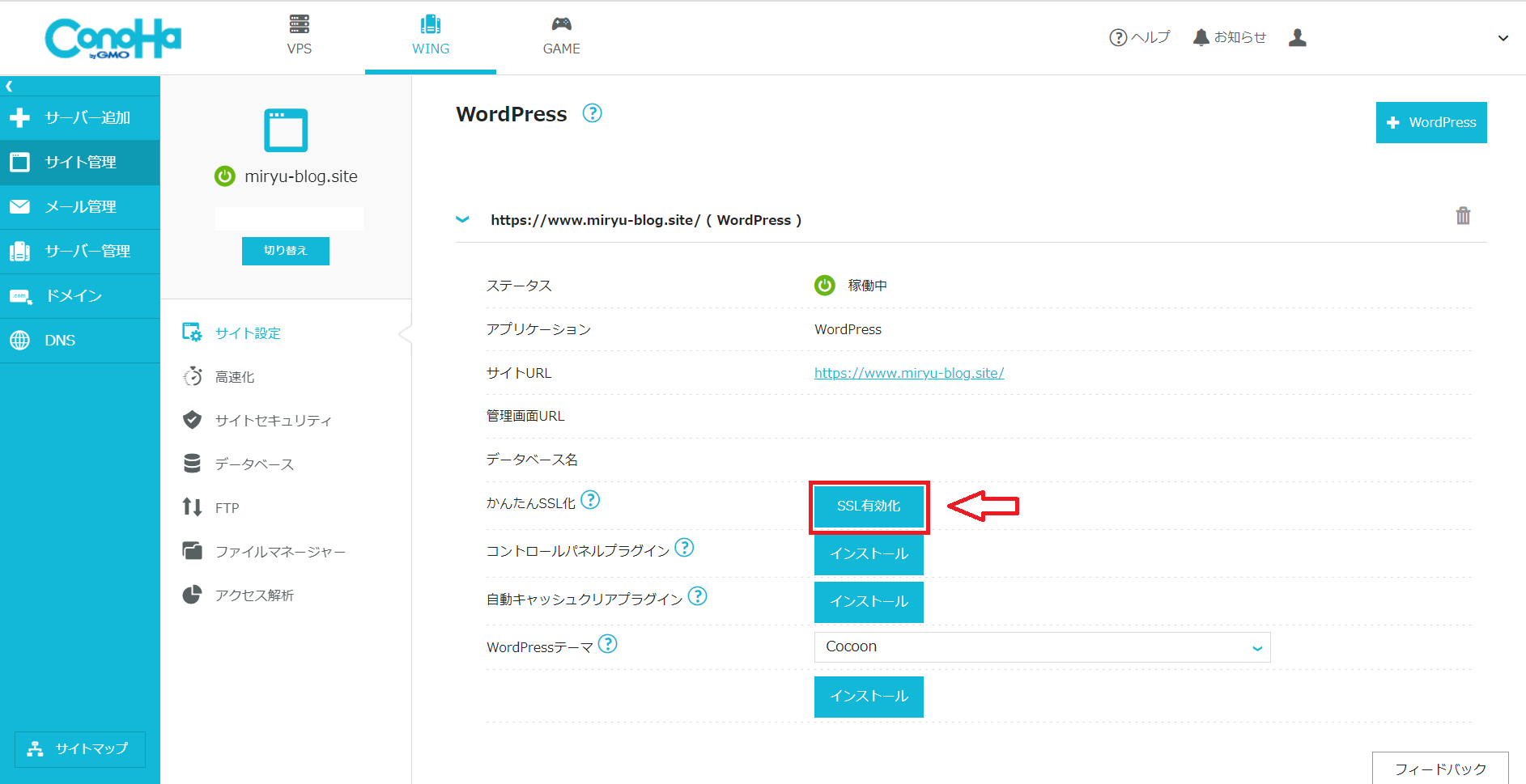Select ドメイン in sidebar
The image size is (1526, 784).
tap(80, 296)
